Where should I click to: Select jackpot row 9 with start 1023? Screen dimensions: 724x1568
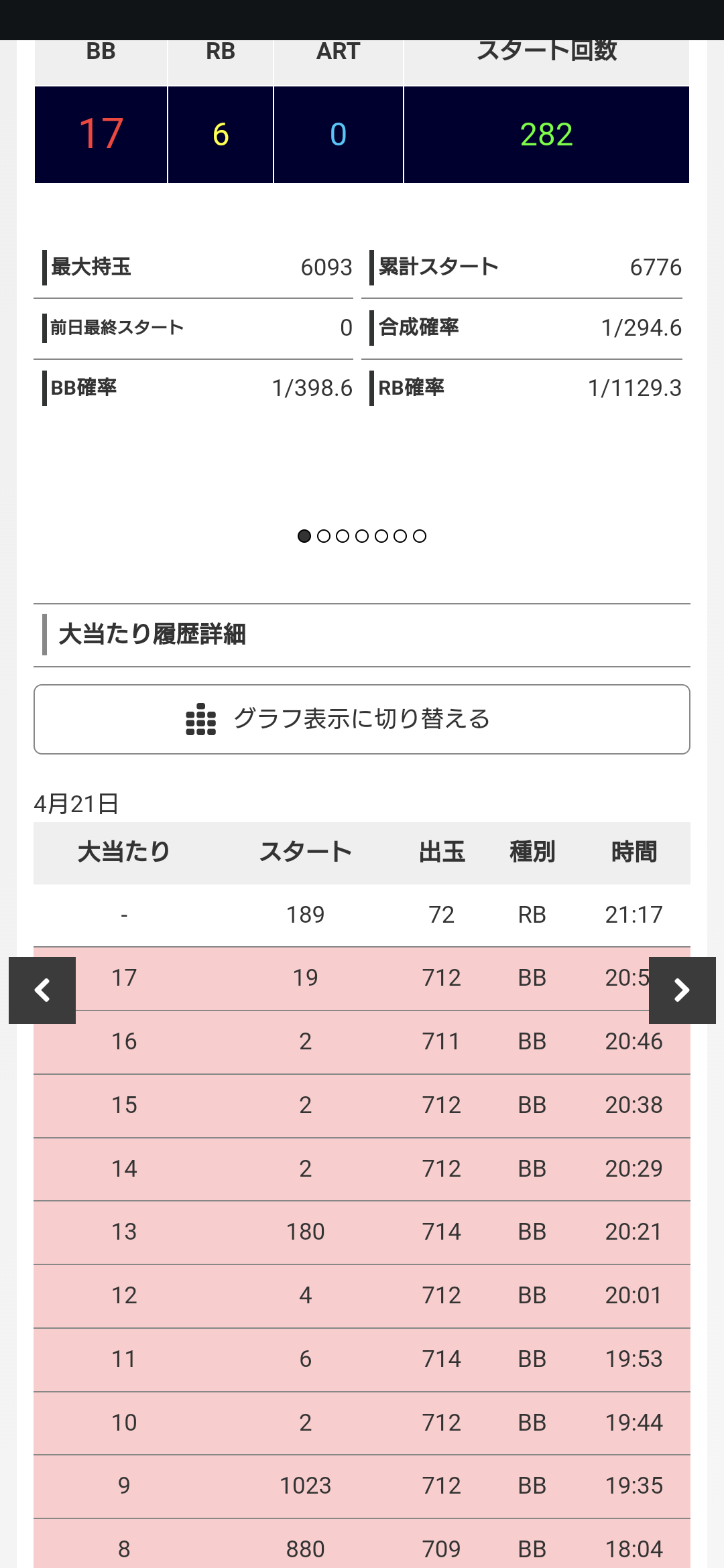(x=362, y=1486)
